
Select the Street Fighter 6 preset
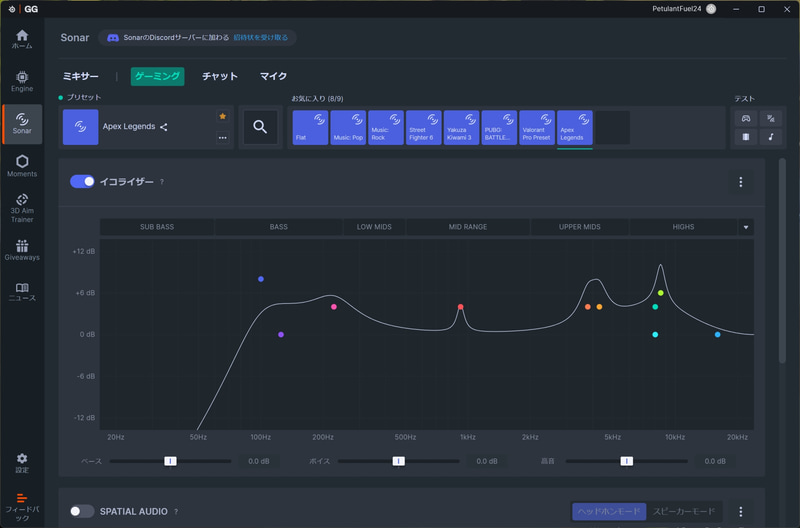(423, 128)
